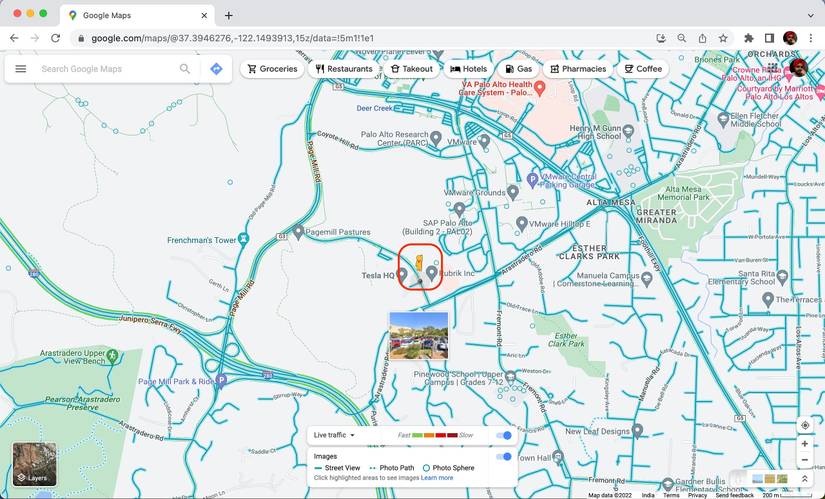Screen dimensions: 825x499
Task: Click the Privacy link in footer
Action: tap(697, 495)
